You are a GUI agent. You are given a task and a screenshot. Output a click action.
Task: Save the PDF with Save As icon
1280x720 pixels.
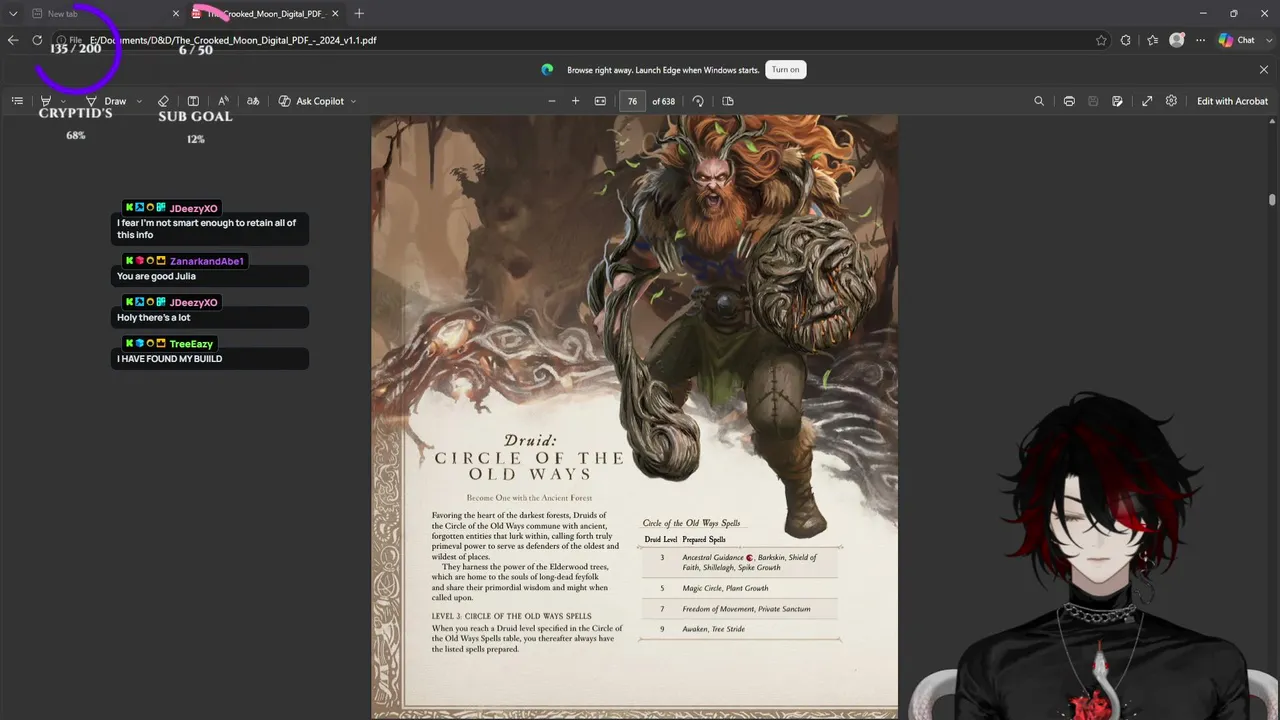click(x=1117, y=101)
